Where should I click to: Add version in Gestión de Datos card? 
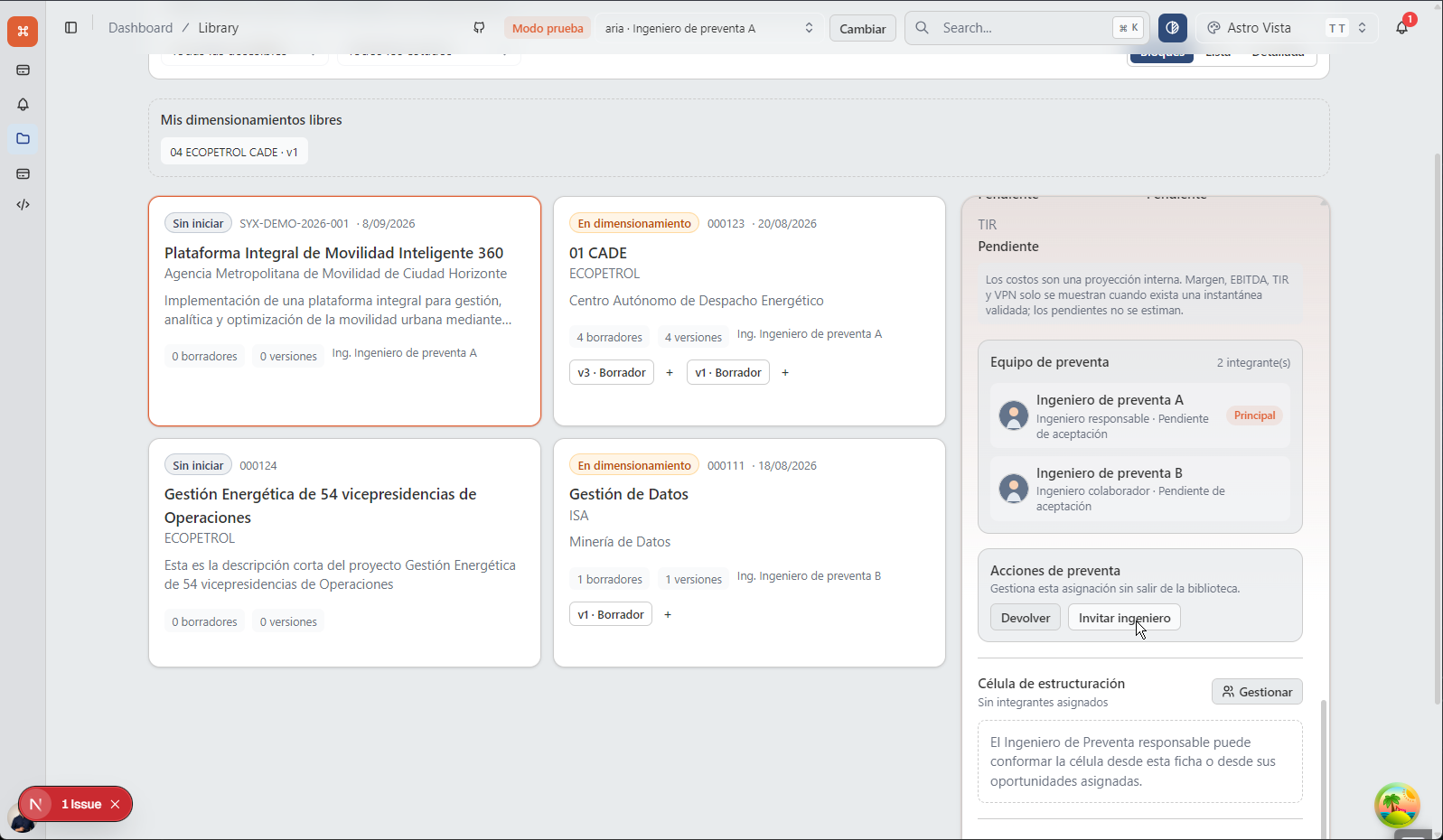668,614
